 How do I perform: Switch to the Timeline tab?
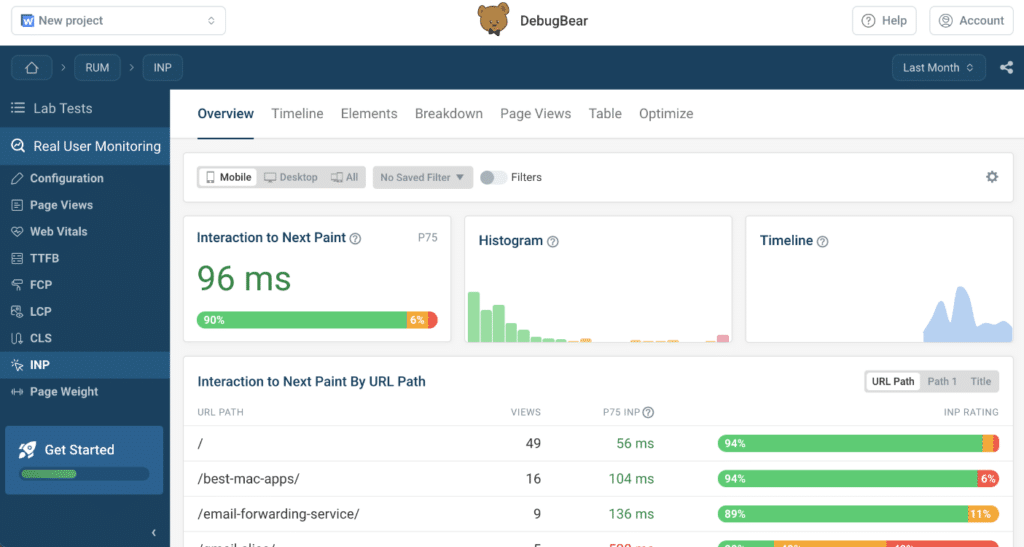click(297, 114)
